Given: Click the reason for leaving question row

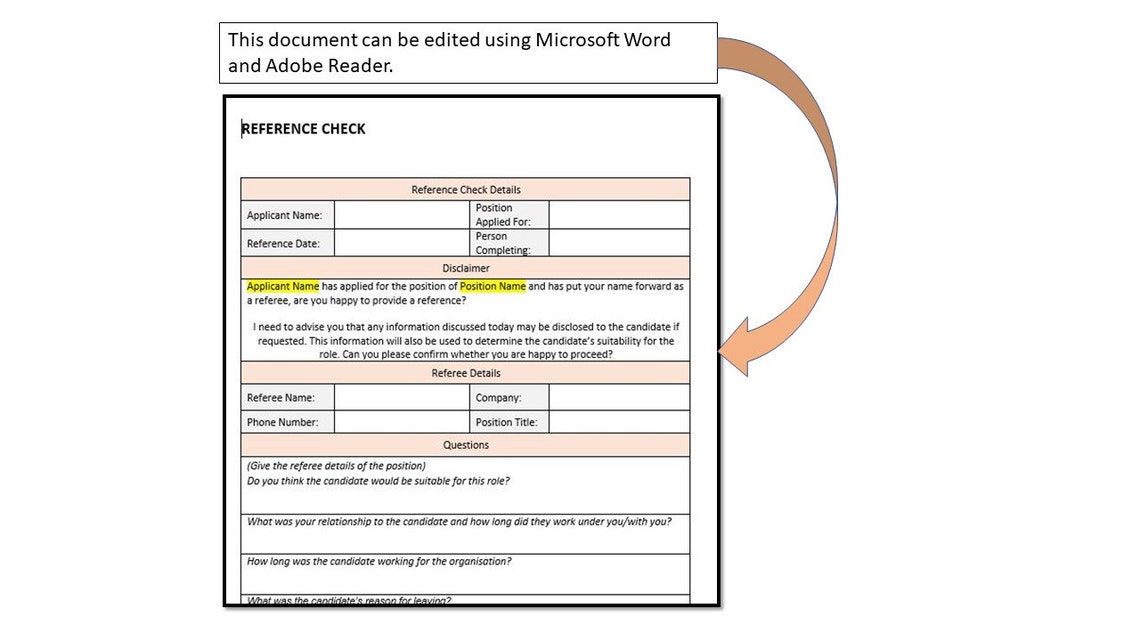Looking at the screenshot, I should coord(465,597).
